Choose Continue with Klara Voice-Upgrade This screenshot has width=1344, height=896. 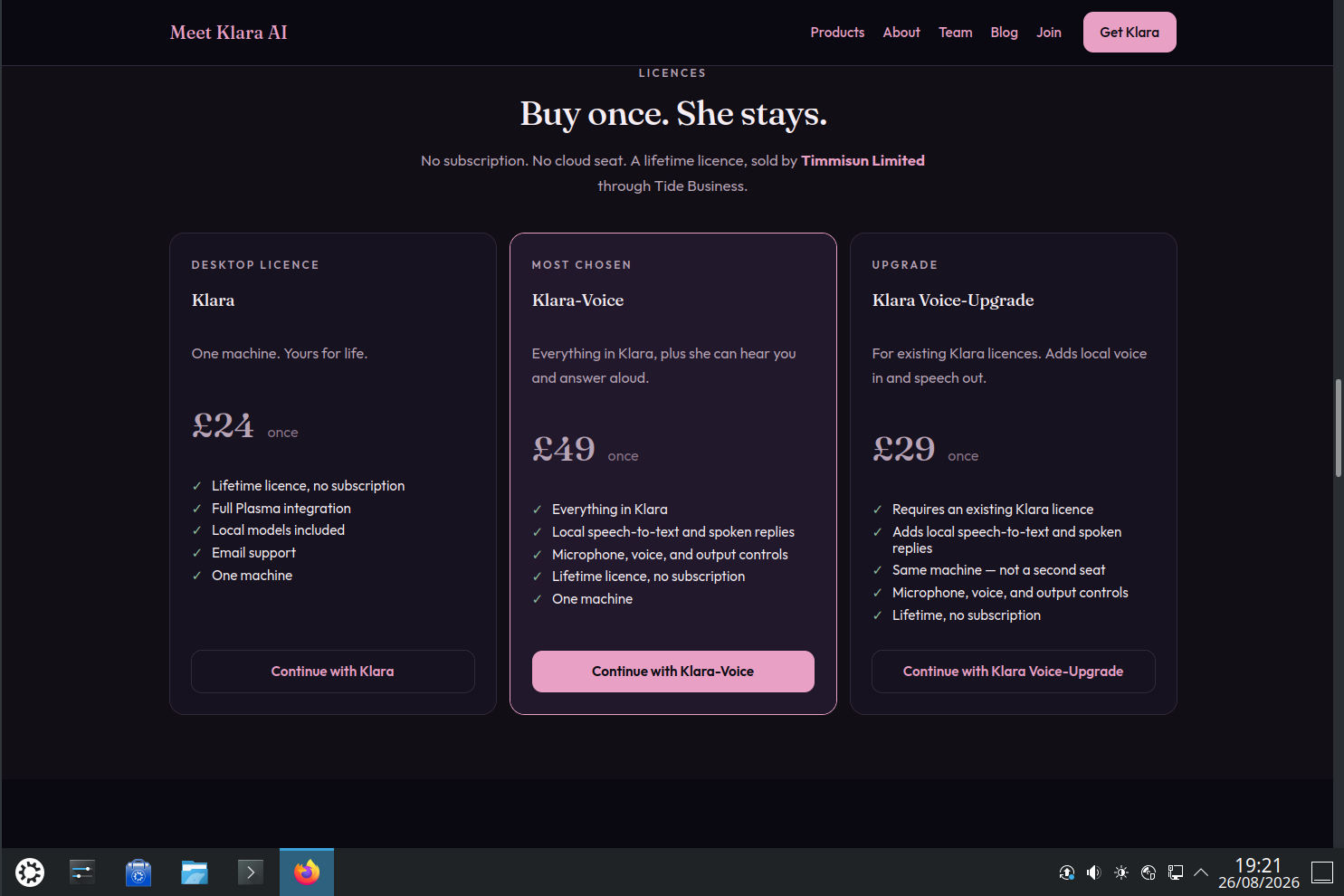(x=1014, y=672)
